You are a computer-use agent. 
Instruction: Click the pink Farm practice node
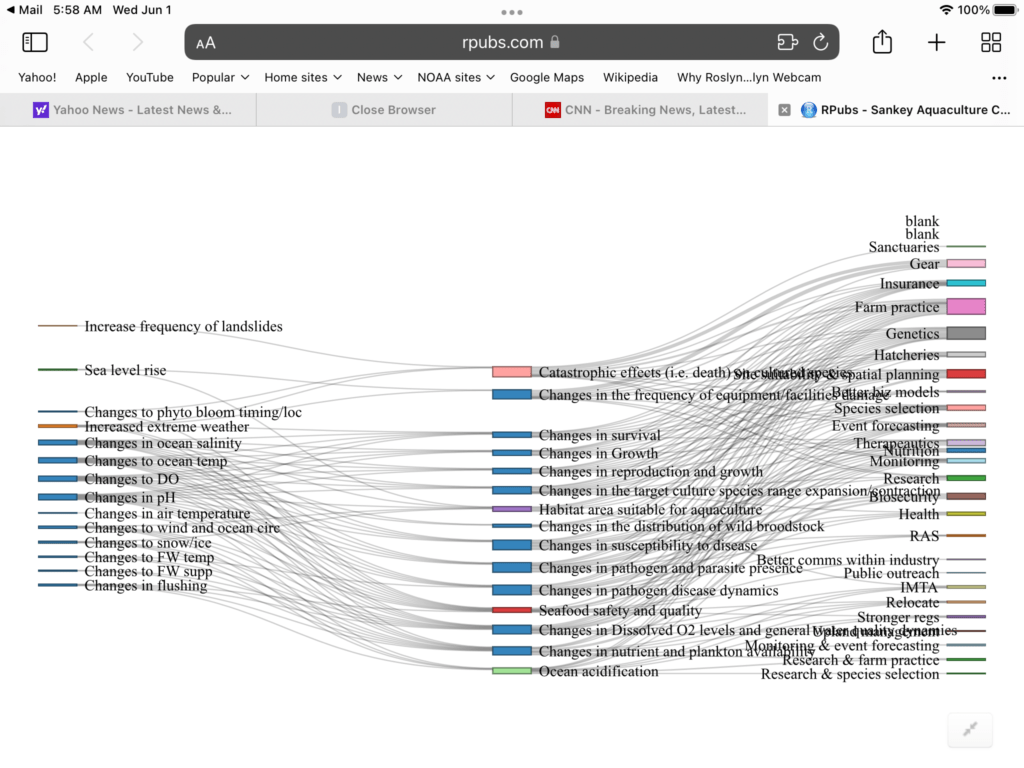[965, 307]
